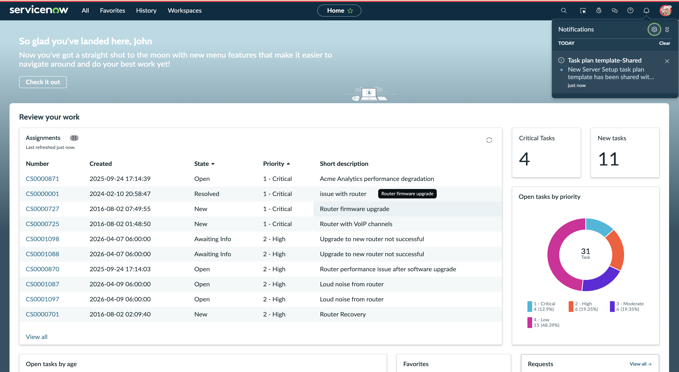
Task: Click 'Router Recovery' short description
Action: 343,314
